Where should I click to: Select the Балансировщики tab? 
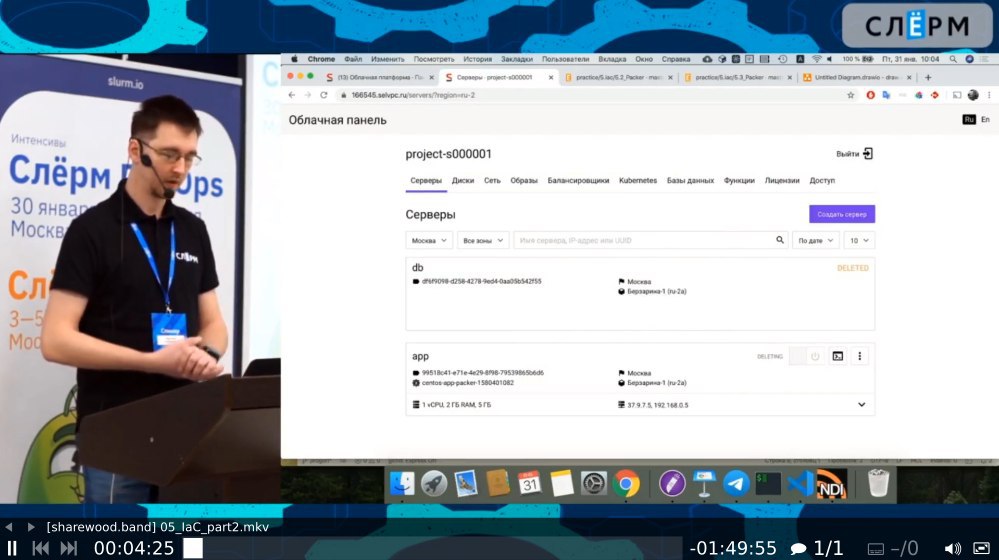[x=578, y=181]
